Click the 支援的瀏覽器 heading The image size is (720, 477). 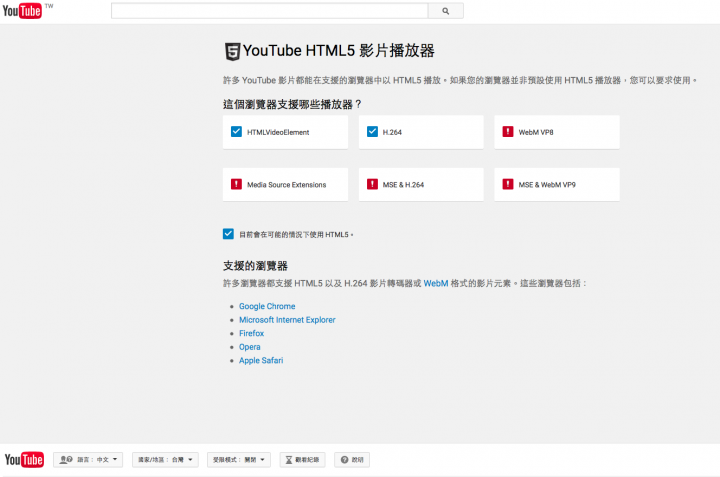tap(255, 266)
